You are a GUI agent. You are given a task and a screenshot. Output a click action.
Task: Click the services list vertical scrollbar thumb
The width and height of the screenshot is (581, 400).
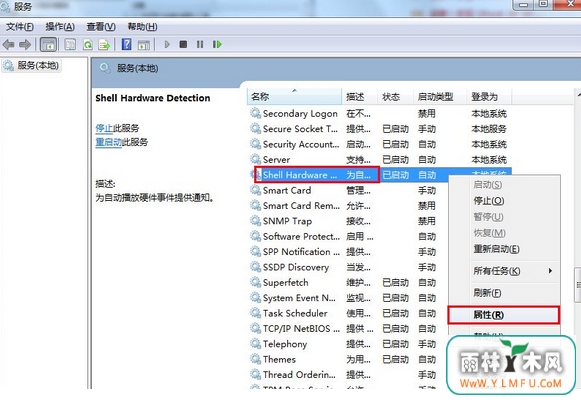click(x=578, y=284)
